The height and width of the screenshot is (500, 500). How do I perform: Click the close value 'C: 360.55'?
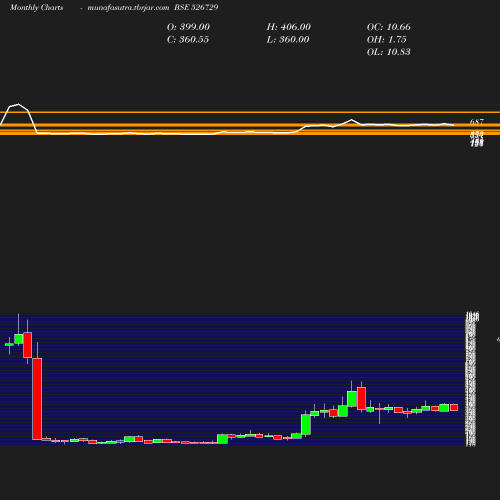click(188, 40)
